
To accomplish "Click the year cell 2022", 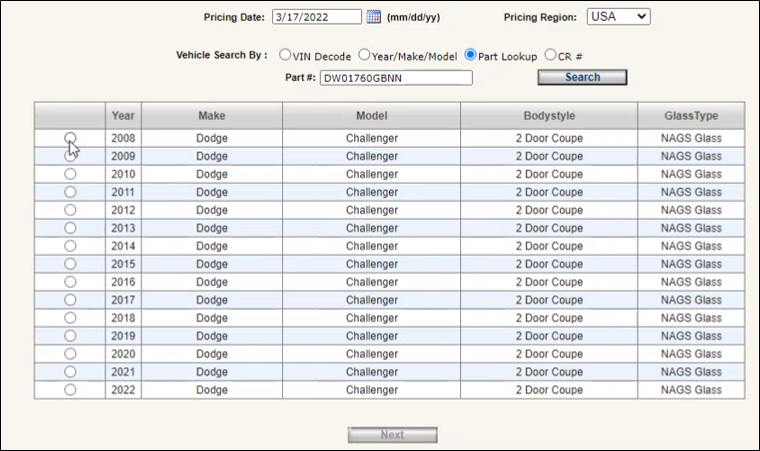I will [x=123, y=389].
